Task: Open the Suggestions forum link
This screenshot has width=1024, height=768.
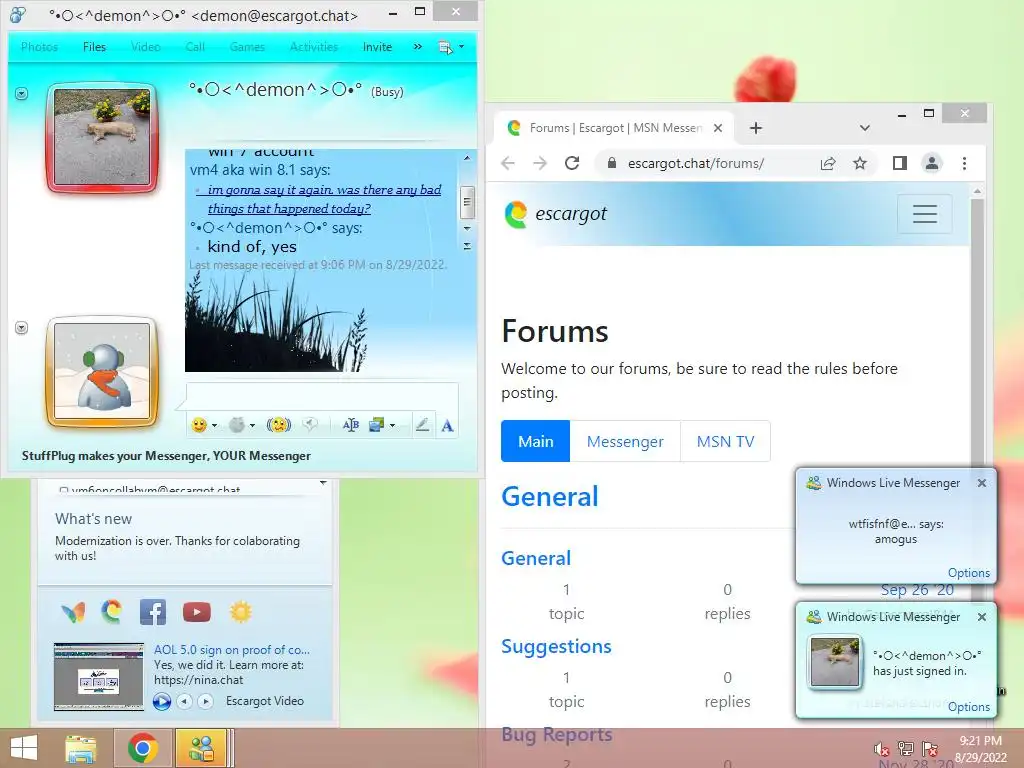Action: [x=556, y=647]
